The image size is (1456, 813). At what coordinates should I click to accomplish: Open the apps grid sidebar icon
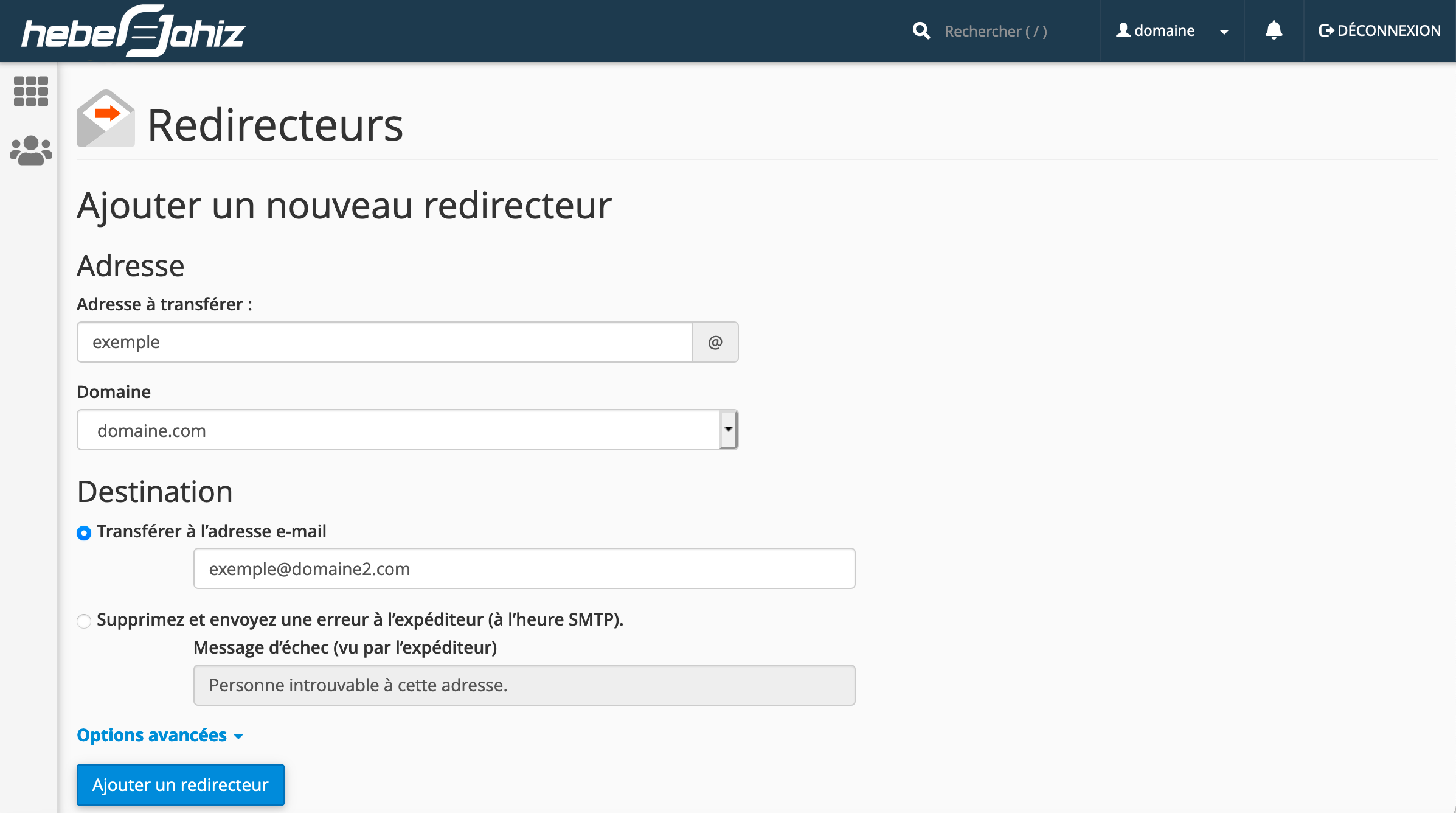click(30, 91)
